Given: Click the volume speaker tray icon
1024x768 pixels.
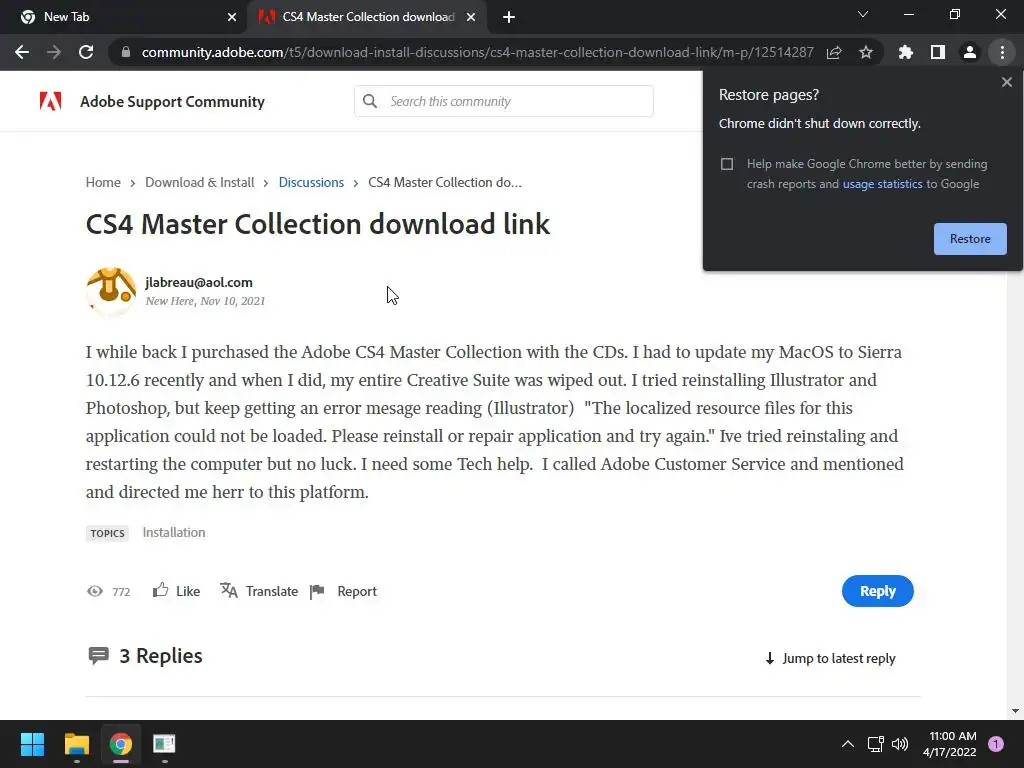Looking at the screenshot, I should click(900, 744).
